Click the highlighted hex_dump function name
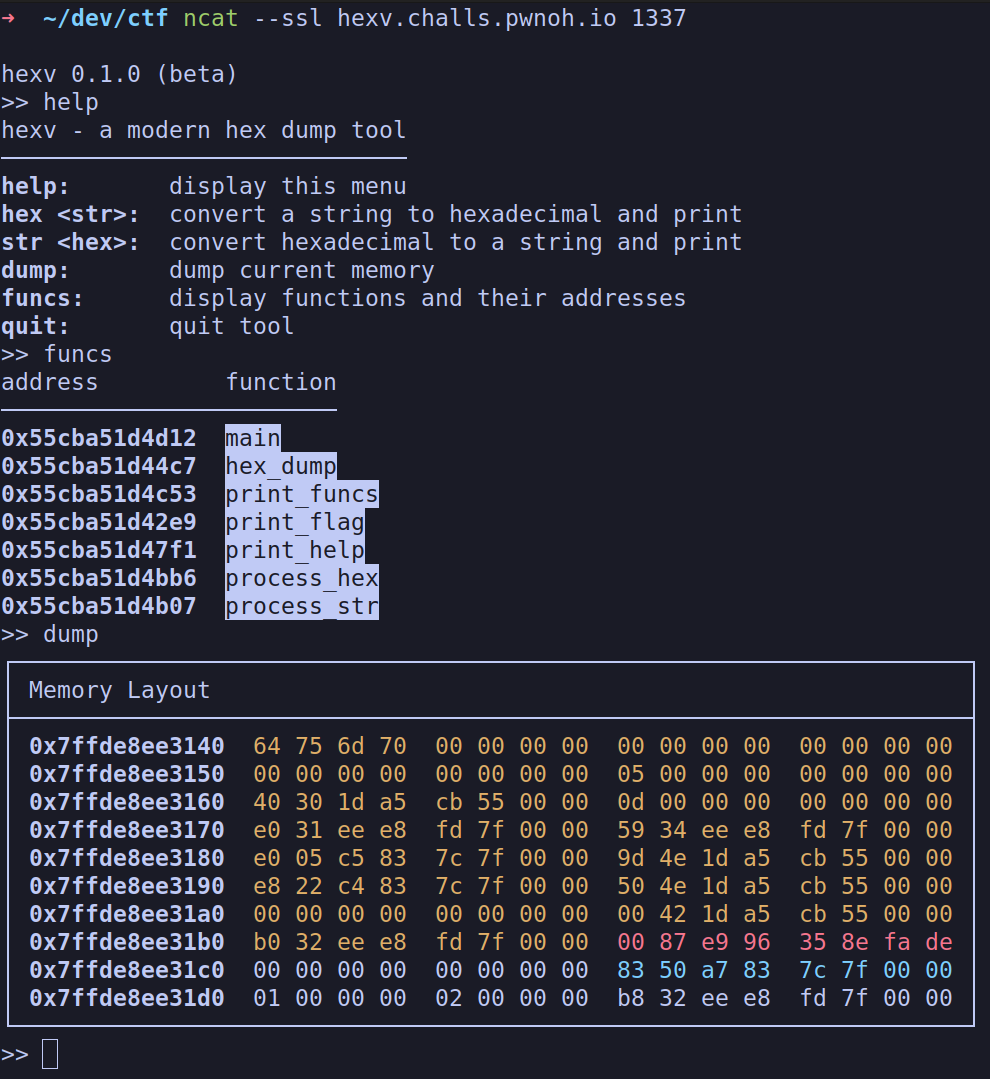 [x=280, y=466]
